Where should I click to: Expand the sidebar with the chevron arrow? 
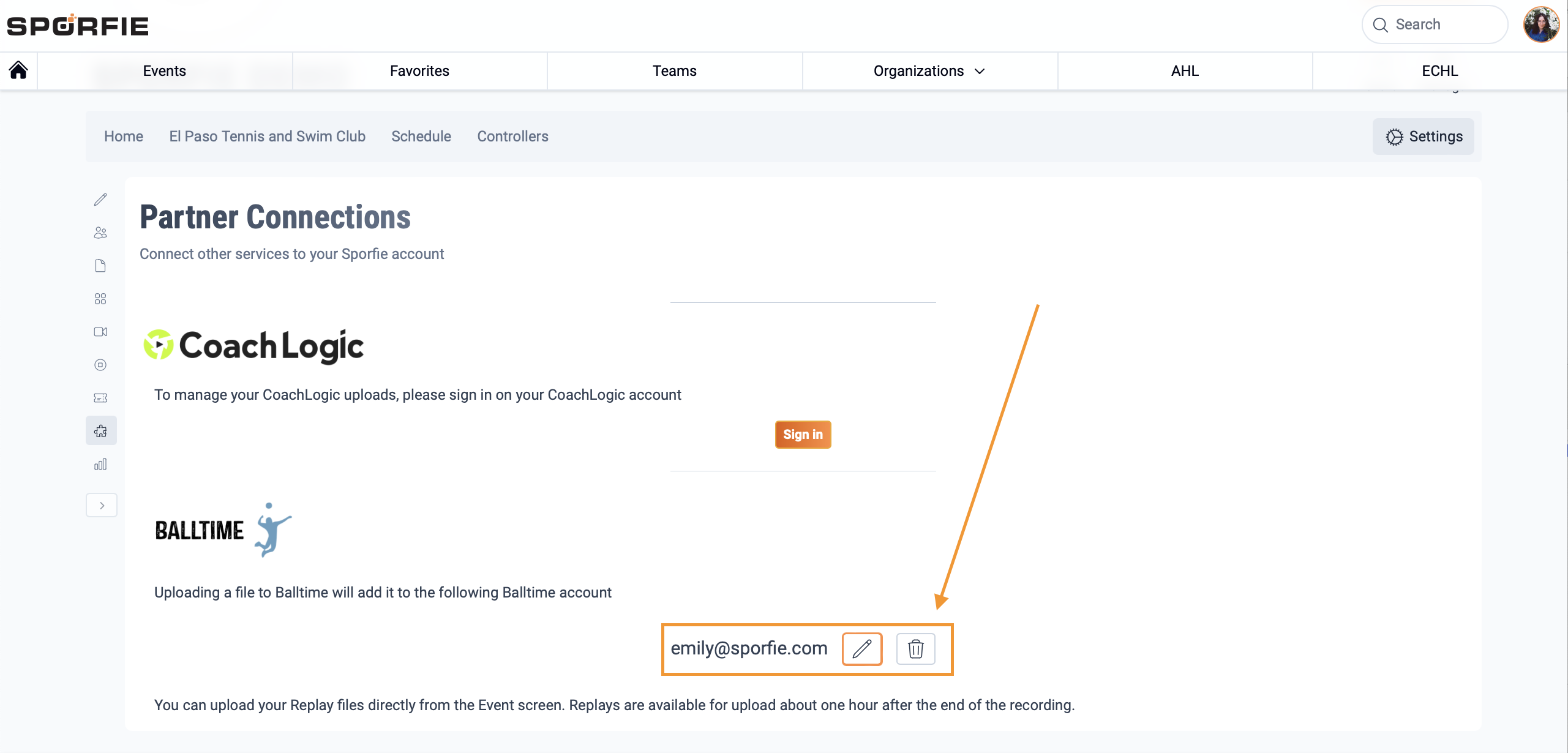[x=102, y=505]
